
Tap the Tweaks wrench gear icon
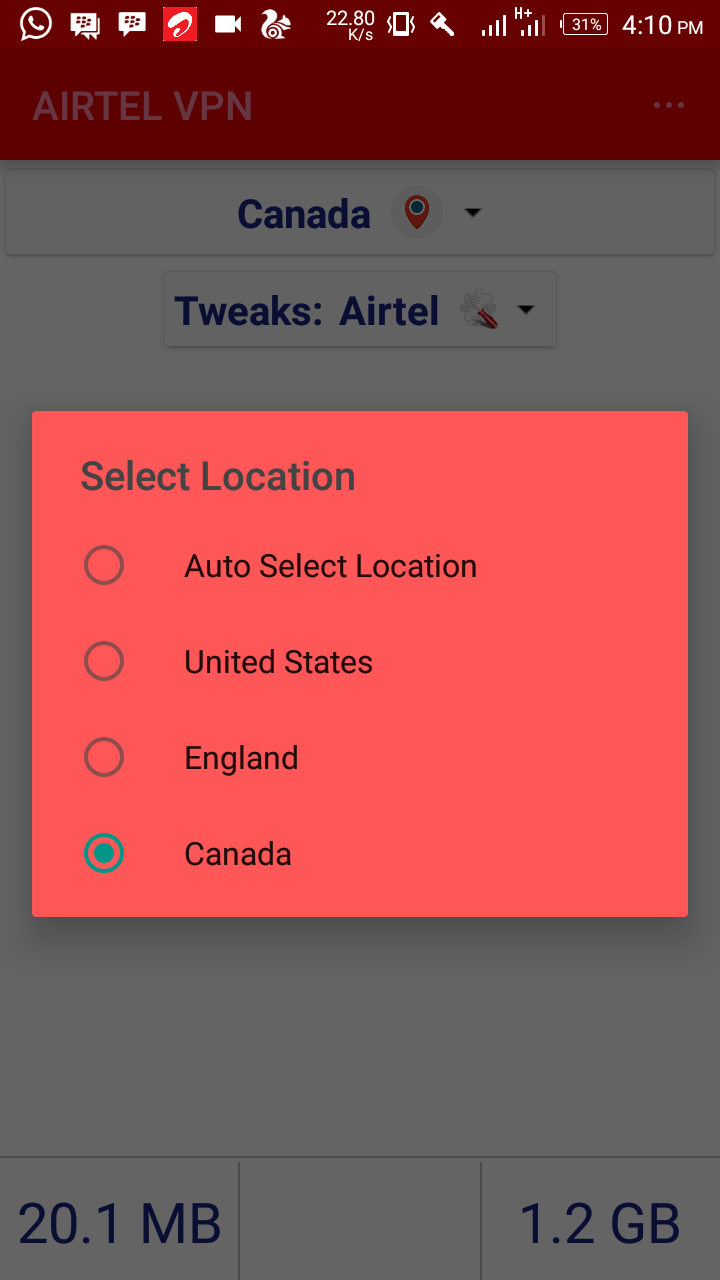pos(480,311)
